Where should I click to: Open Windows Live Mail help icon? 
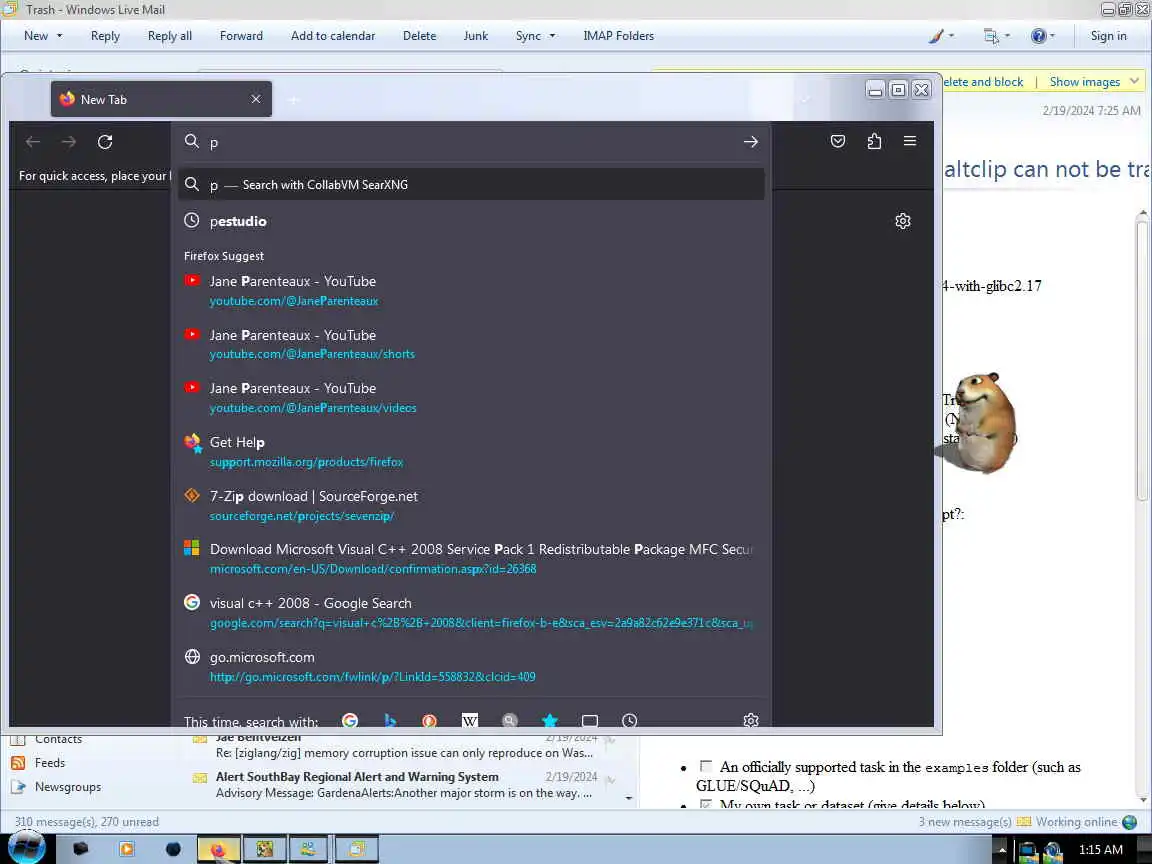point(1038,36)
